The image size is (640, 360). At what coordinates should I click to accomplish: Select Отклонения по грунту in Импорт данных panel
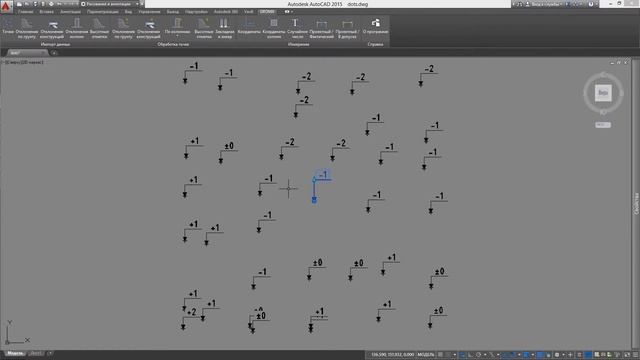[27, 28]
